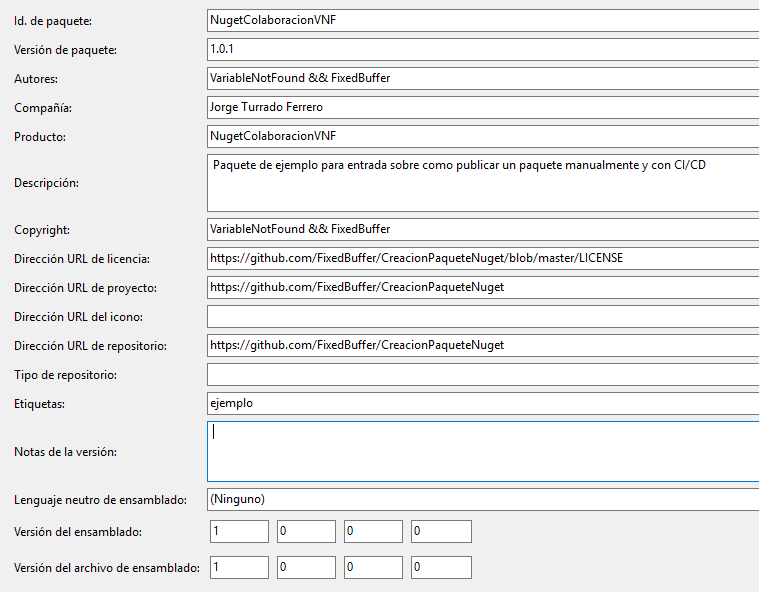Click the 'Autores:' label
Viewport: 759px width, 592px height.
(x=36, y=79)
